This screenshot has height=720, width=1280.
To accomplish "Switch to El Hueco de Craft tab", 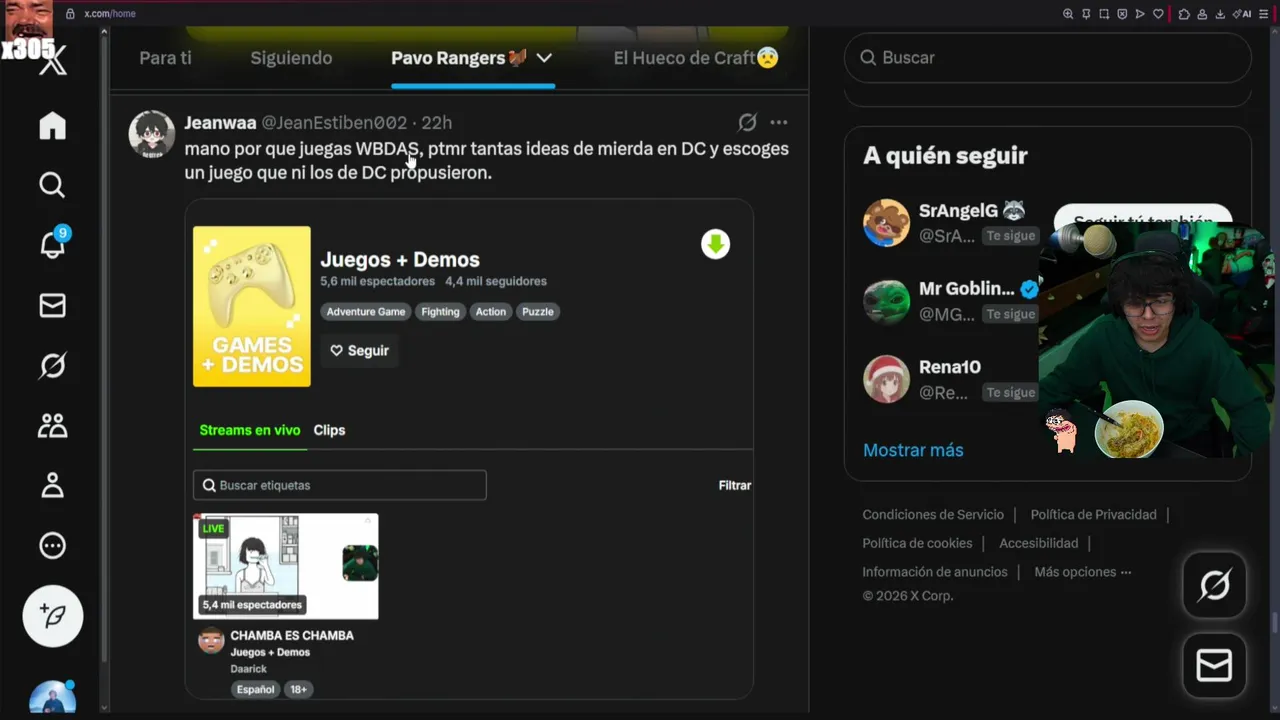I will pyautogui.click(x=696, y=58).
